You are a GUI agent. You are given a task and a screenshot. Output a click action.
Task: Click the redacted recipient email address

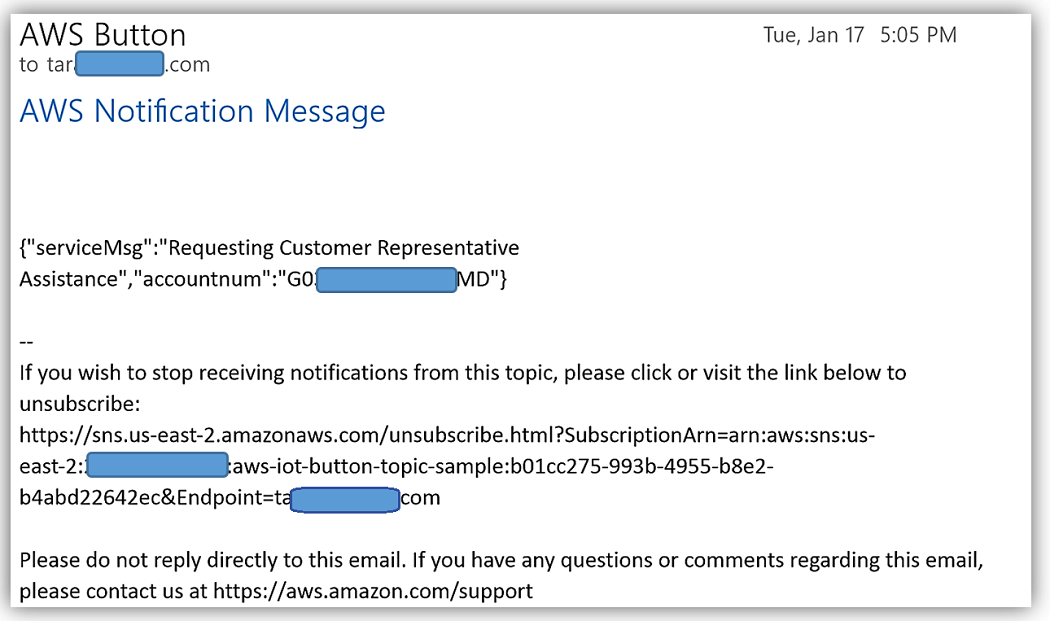click(x=119, y=65)
